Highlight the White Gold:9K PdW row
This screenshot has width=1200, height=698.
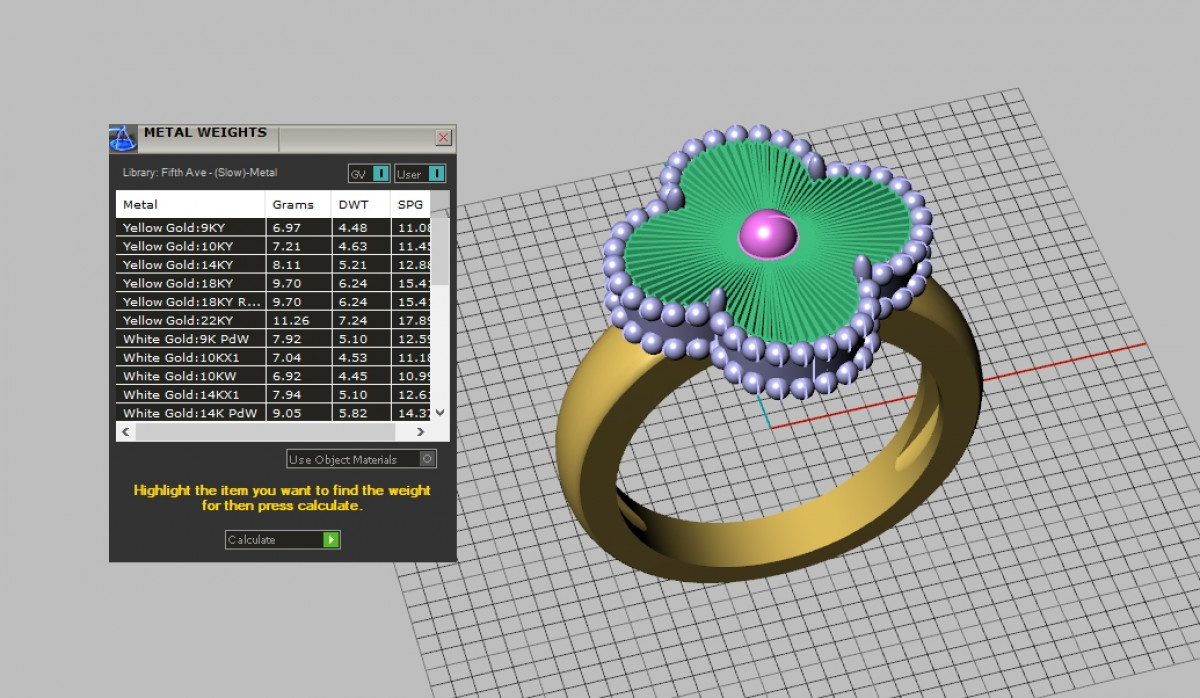[x=190, y=339]
